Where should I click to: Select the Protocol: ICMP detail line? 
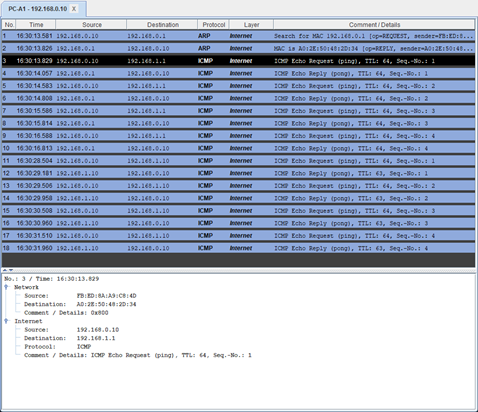click(x=57, y=347)
